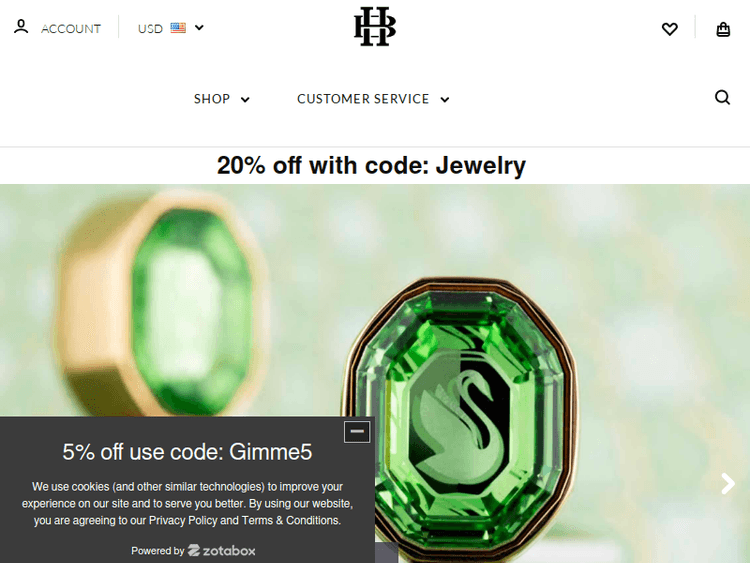Screen dimensions: 750x563
Task: Click the US flag currency icon
Action: pos(178,28)
